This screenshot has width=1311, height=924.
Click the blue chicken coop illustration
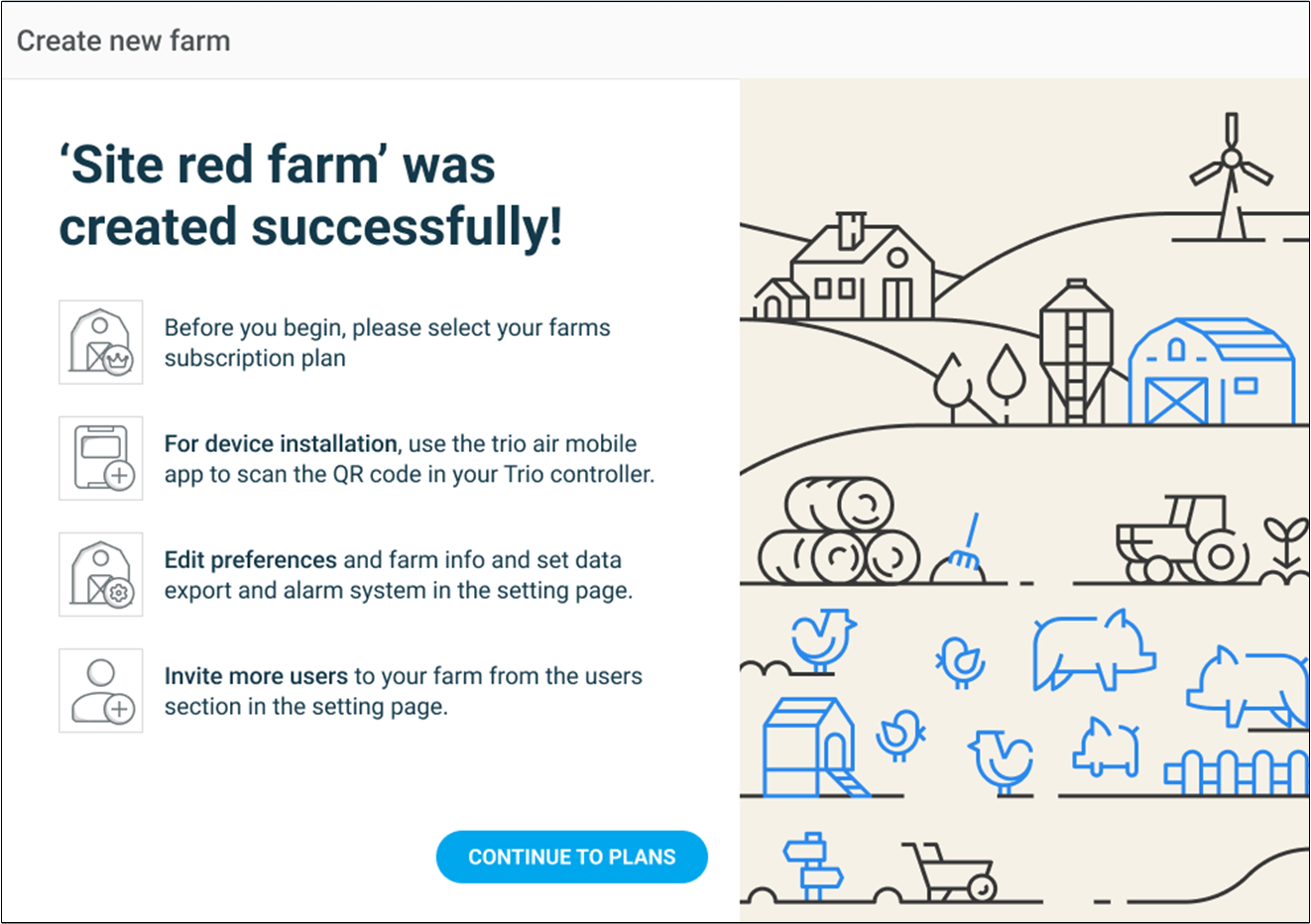[x=808, y=747]
